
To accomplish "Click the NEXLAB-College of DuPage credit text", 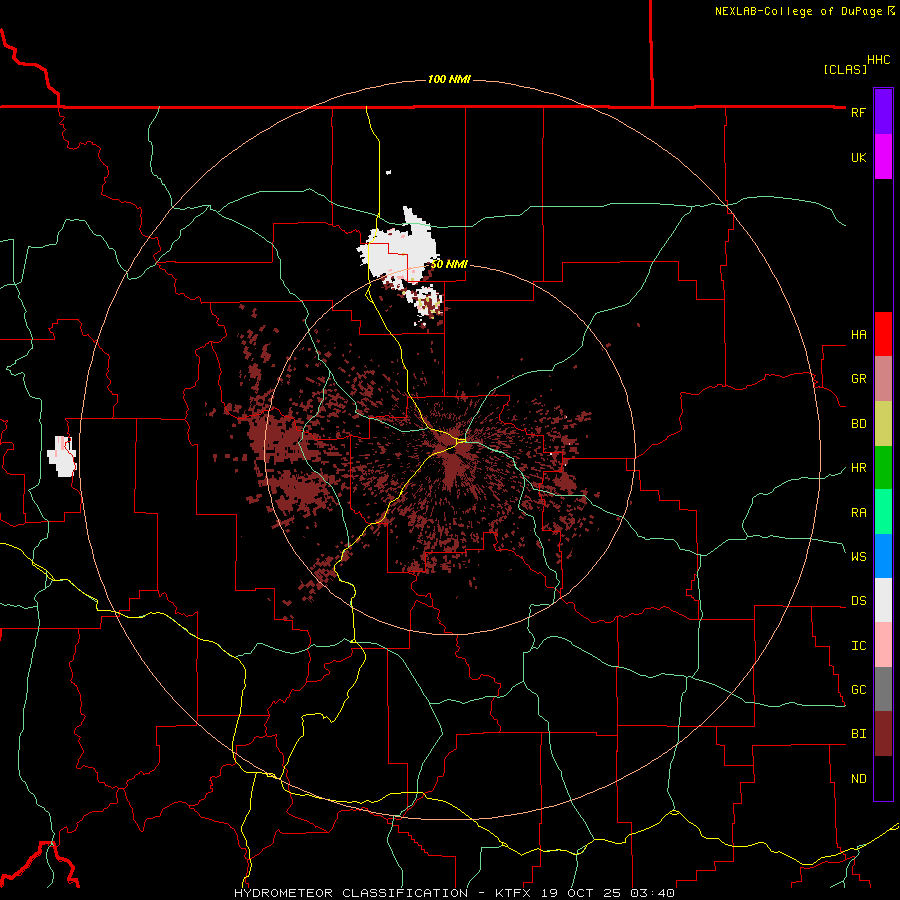I will [x=798, y=11].
